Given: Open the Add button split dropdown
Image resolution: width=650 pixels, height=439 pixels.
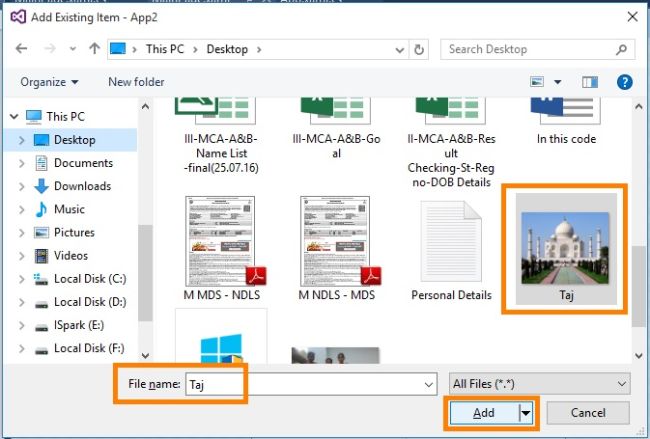Looking at the screenshot, I should pyautogui.click(x=526, y=413).
